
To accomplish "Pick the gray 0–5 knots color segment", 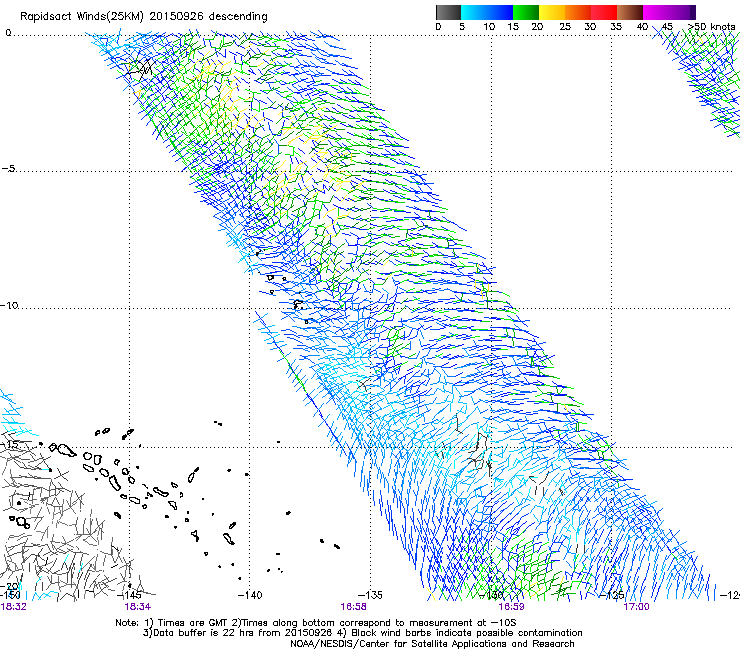I will [448, 12].
